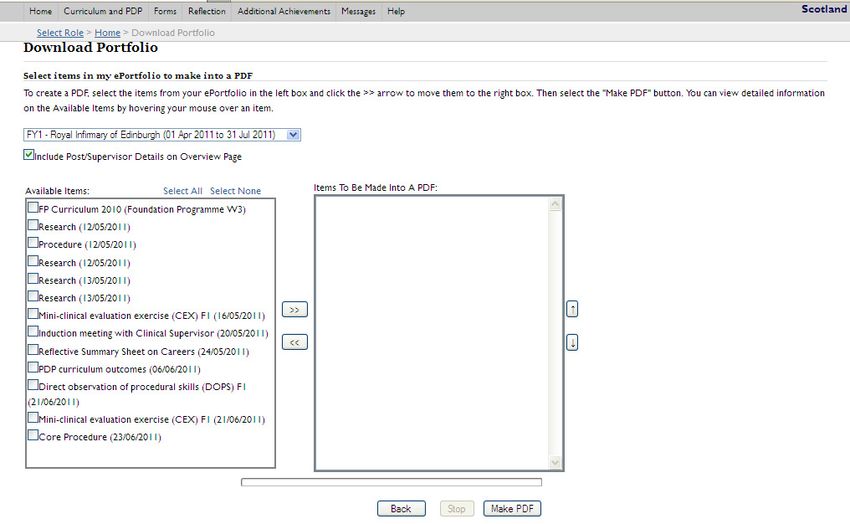The height and width of the screenshot is (524, 850).
Task: Click the Select None link
Action: tap(235, 191)
